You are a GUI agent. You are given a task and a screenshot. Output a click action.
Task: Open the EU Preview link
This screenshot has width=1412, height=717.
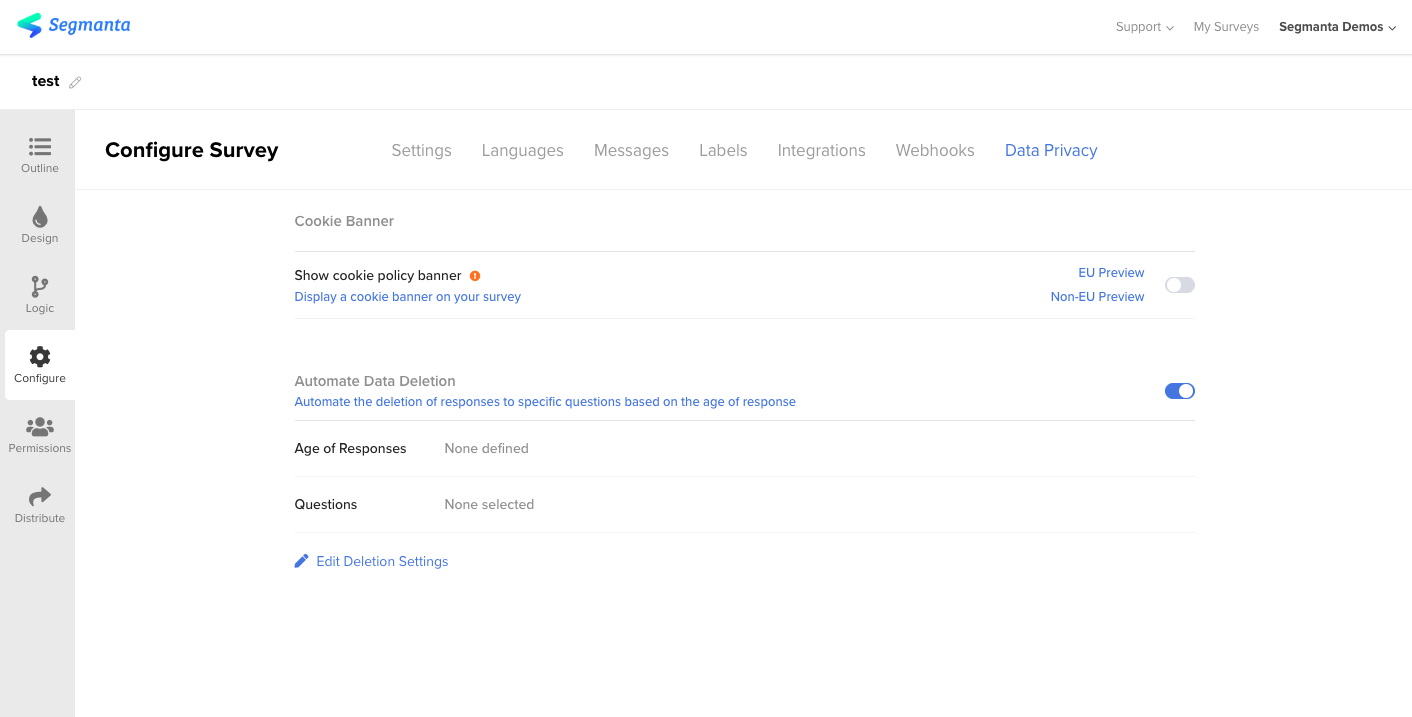pyautogui.click(x=1111, y=273)
